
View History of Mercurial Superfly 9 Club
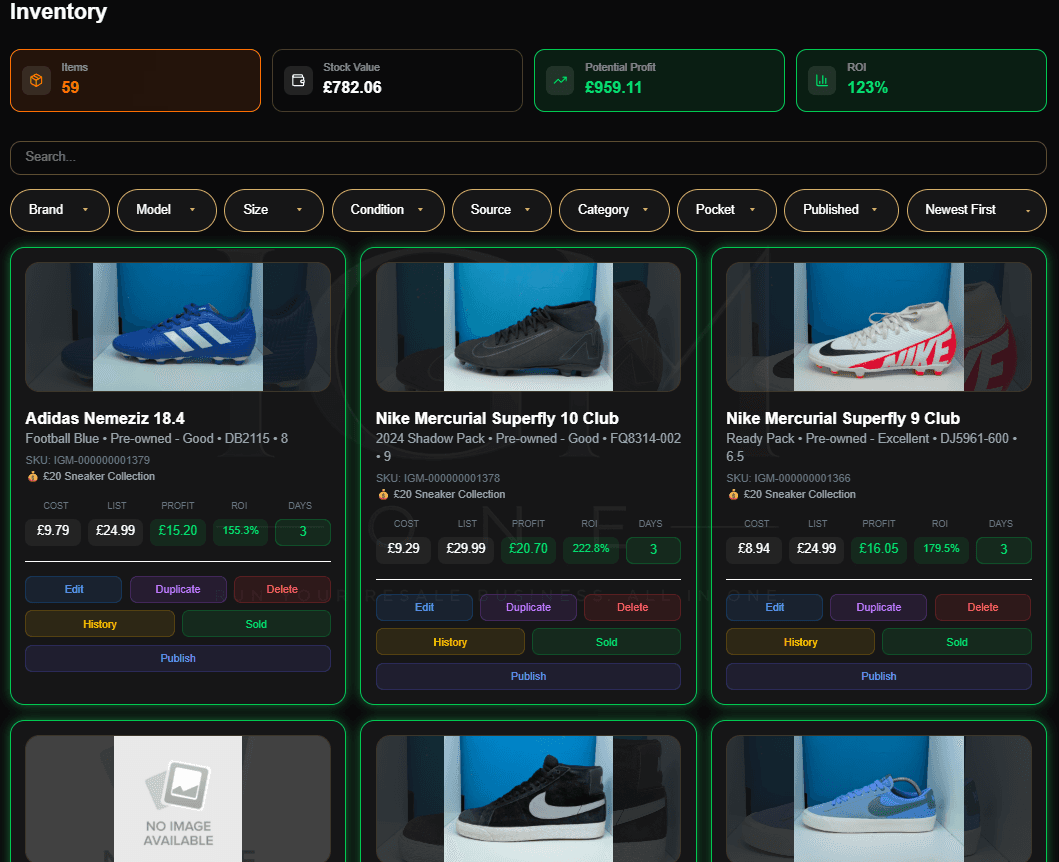point(800,642)
